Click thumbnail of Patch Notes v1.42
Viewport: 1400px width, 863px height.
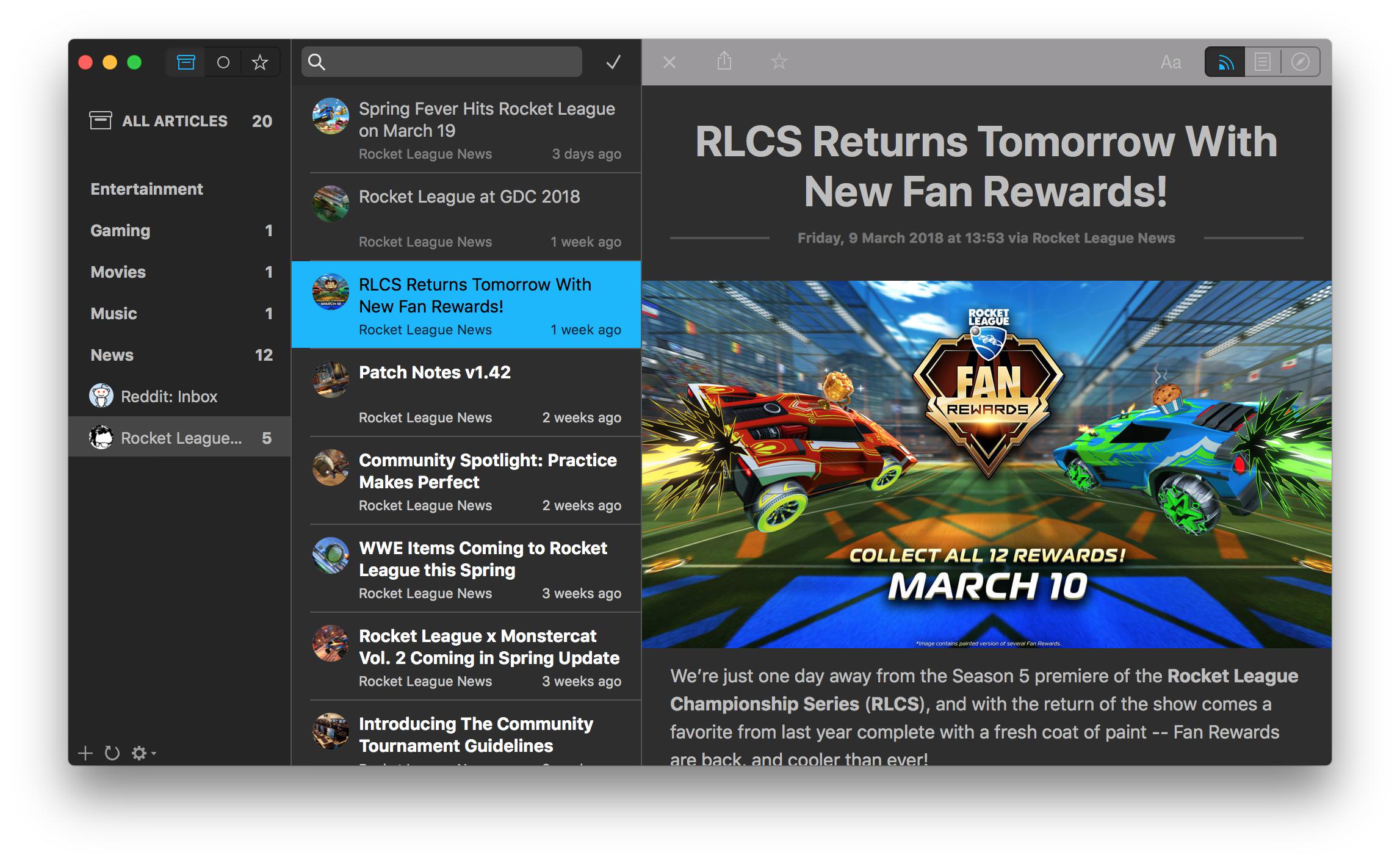(331, 380)
